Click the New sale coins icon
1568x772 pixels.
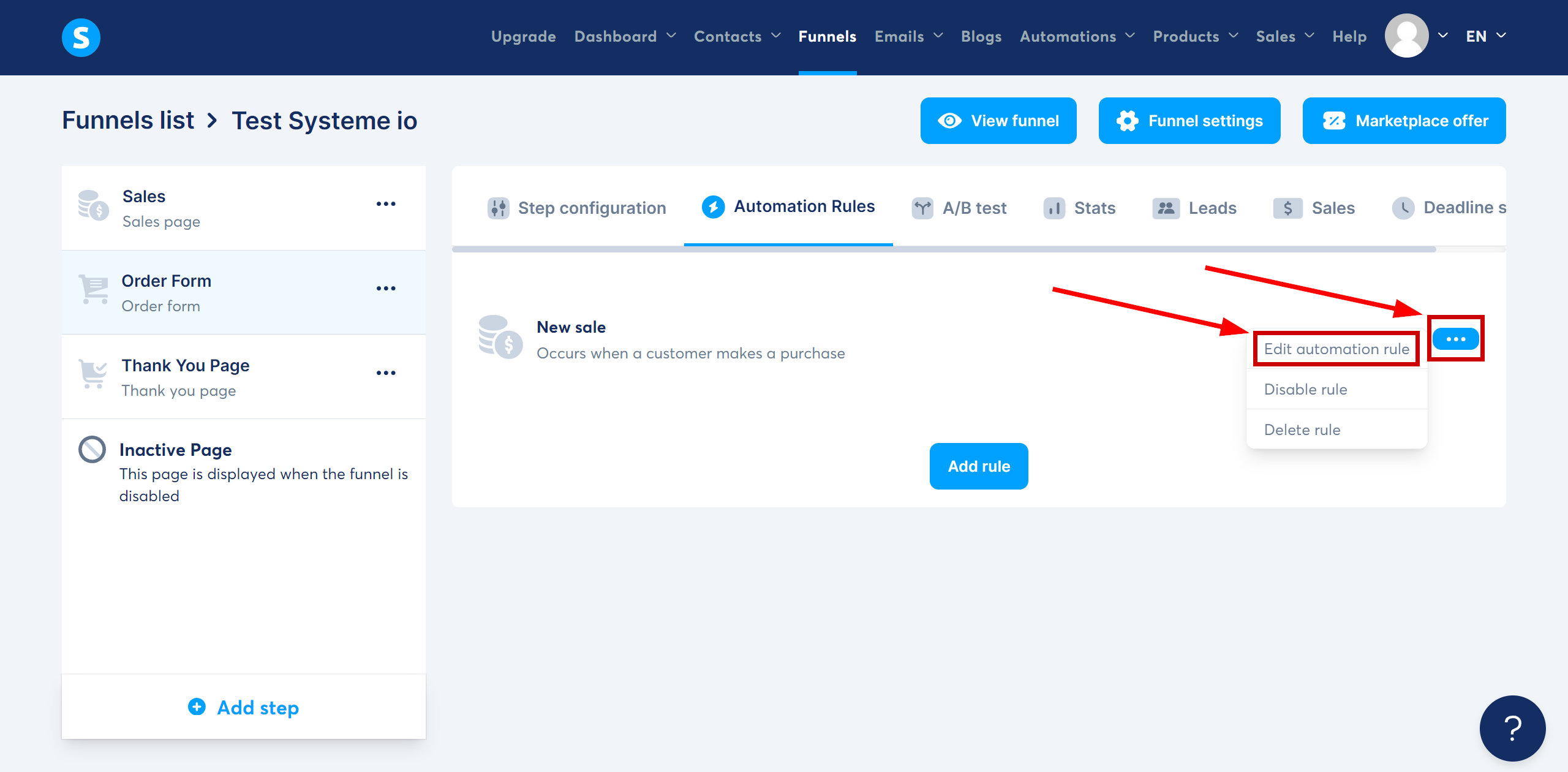pos(500,338)
